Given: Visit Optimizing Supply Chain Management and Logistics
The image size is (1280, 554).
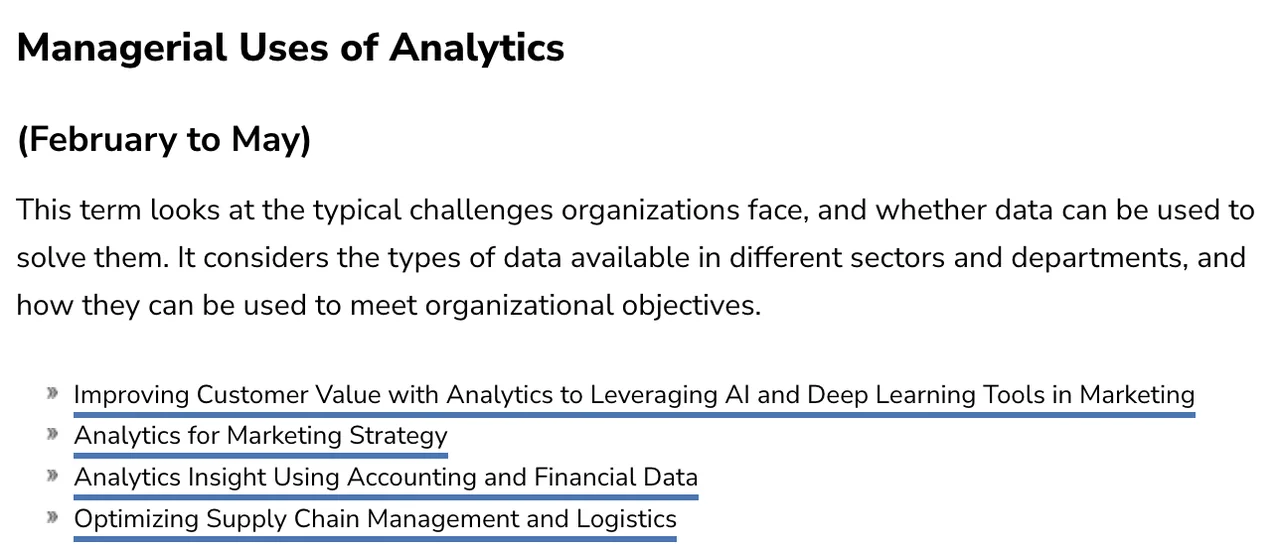Looking at the screenshot, I should (x=375, y=520).
